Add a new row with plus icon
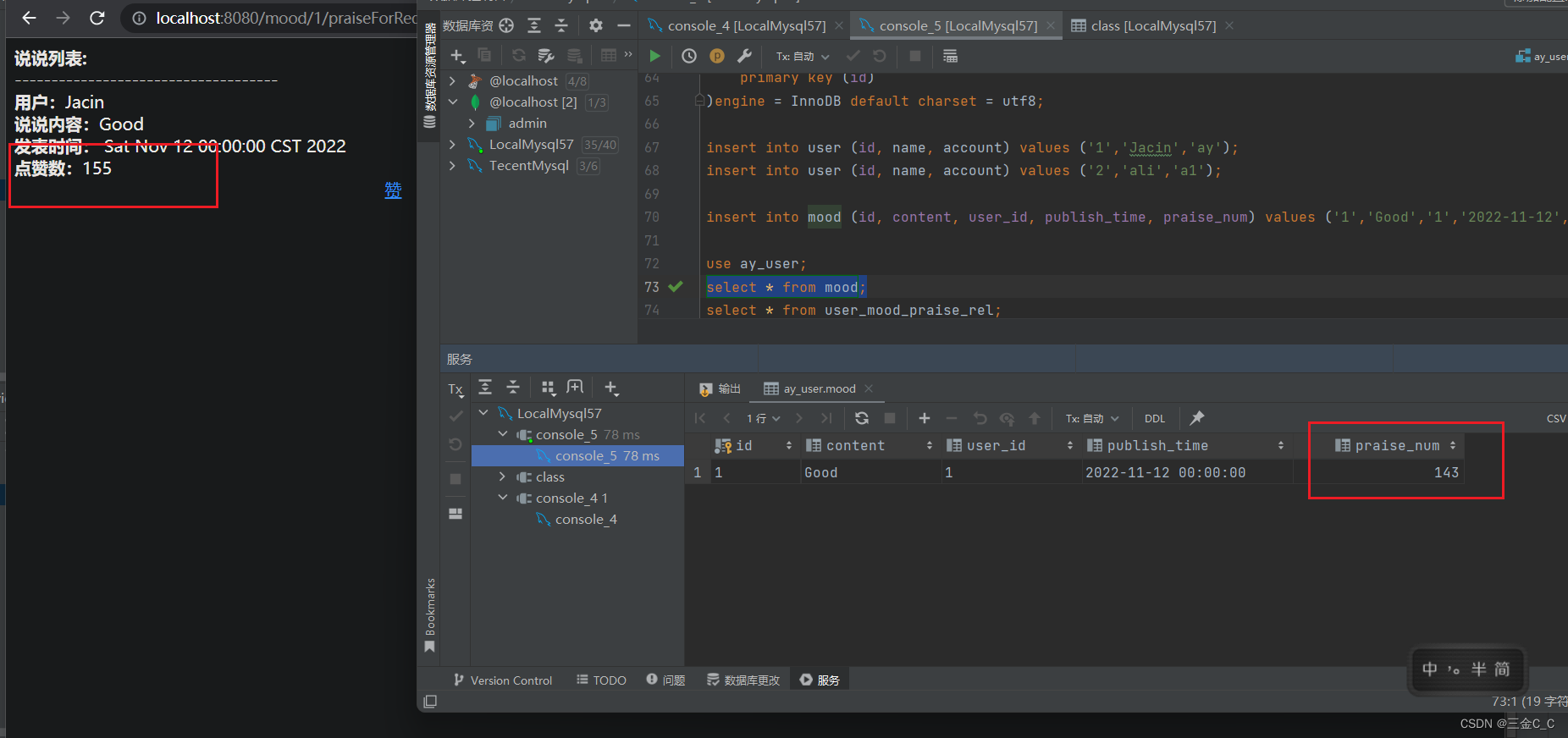The image size is (1568, 738). [925, 418]
